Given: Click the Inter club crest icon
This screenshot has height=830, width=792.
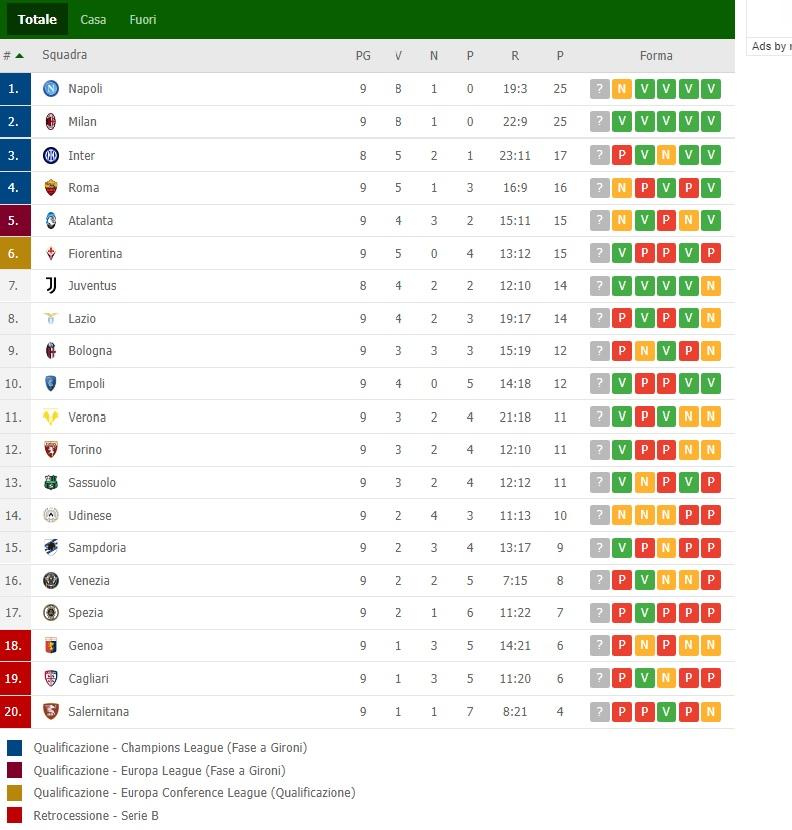Looking at the screenshot, I should 51,155.
